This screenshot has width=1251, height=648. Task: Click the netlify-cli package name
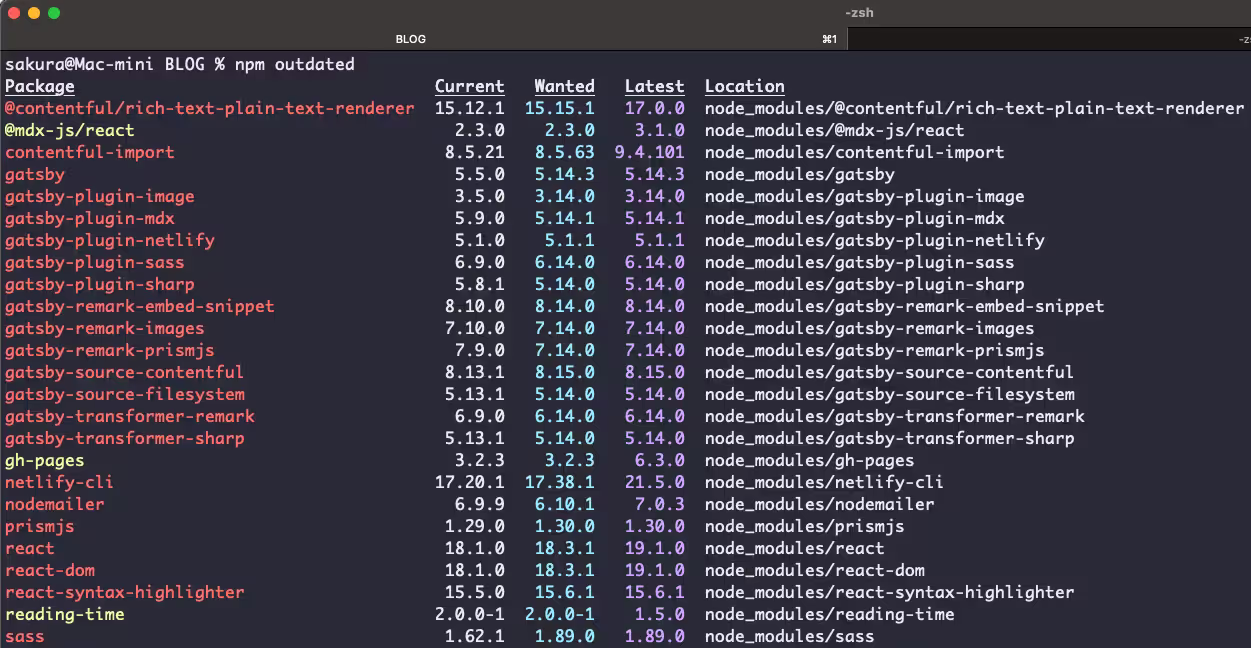[59, 482]
